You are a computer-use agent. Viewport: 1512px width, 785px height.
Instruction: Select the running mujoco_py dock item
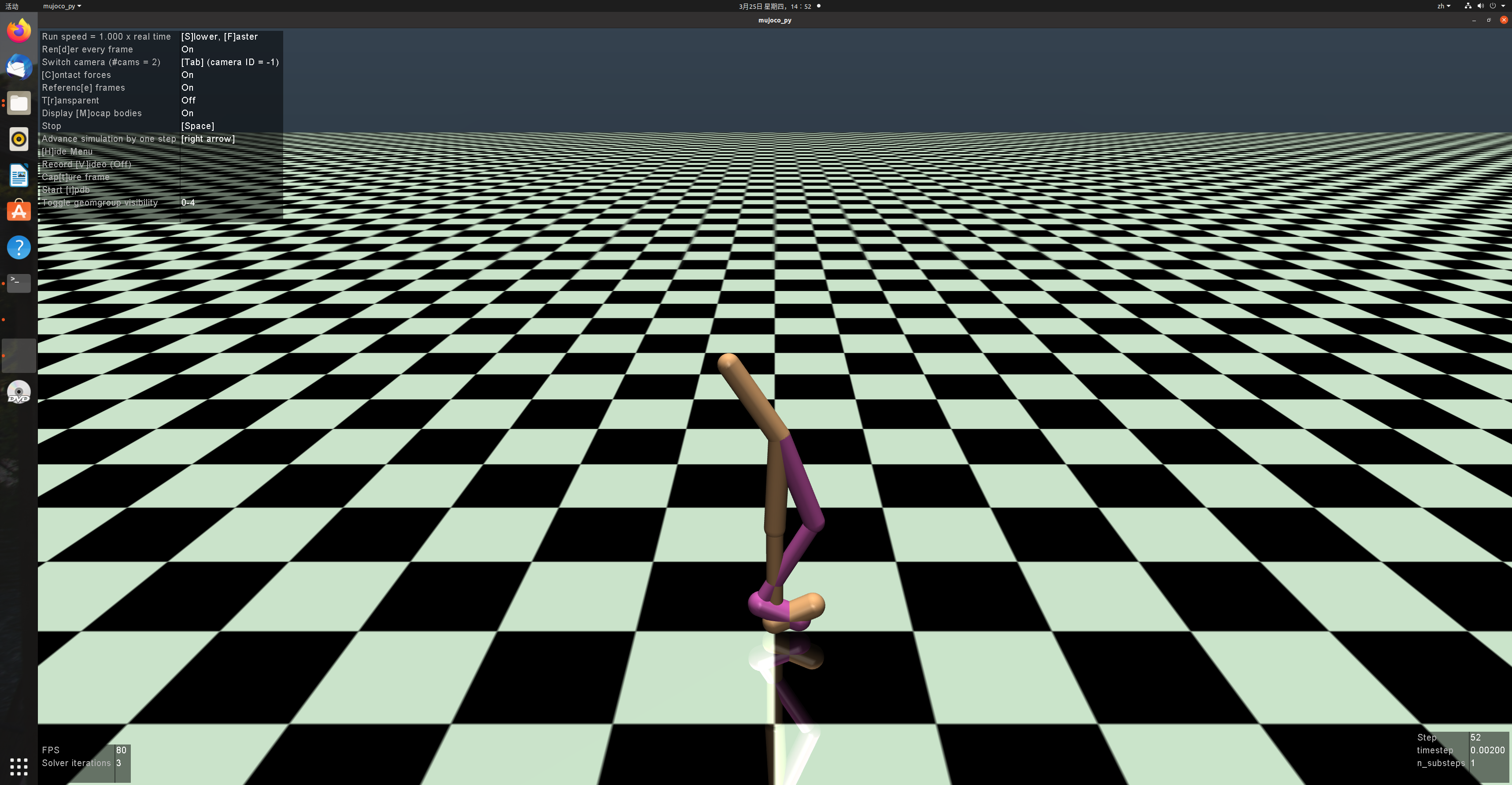(19, 356)
